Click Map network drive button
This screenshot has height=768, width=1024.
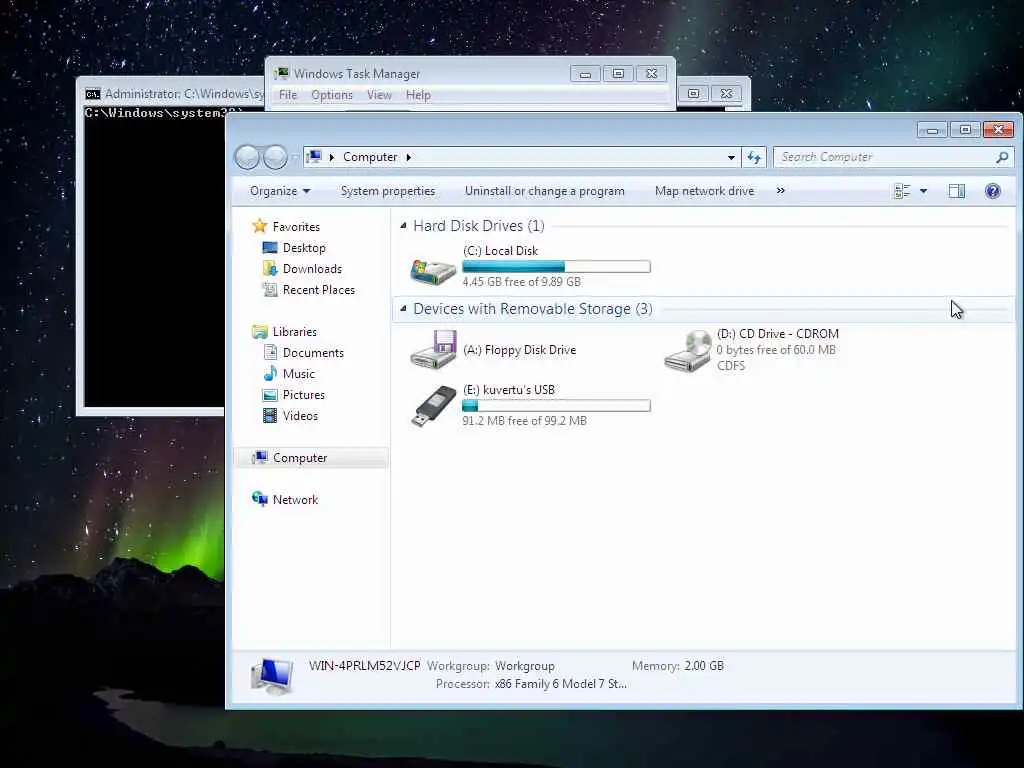pyautogui.click(x=705, y=191)
